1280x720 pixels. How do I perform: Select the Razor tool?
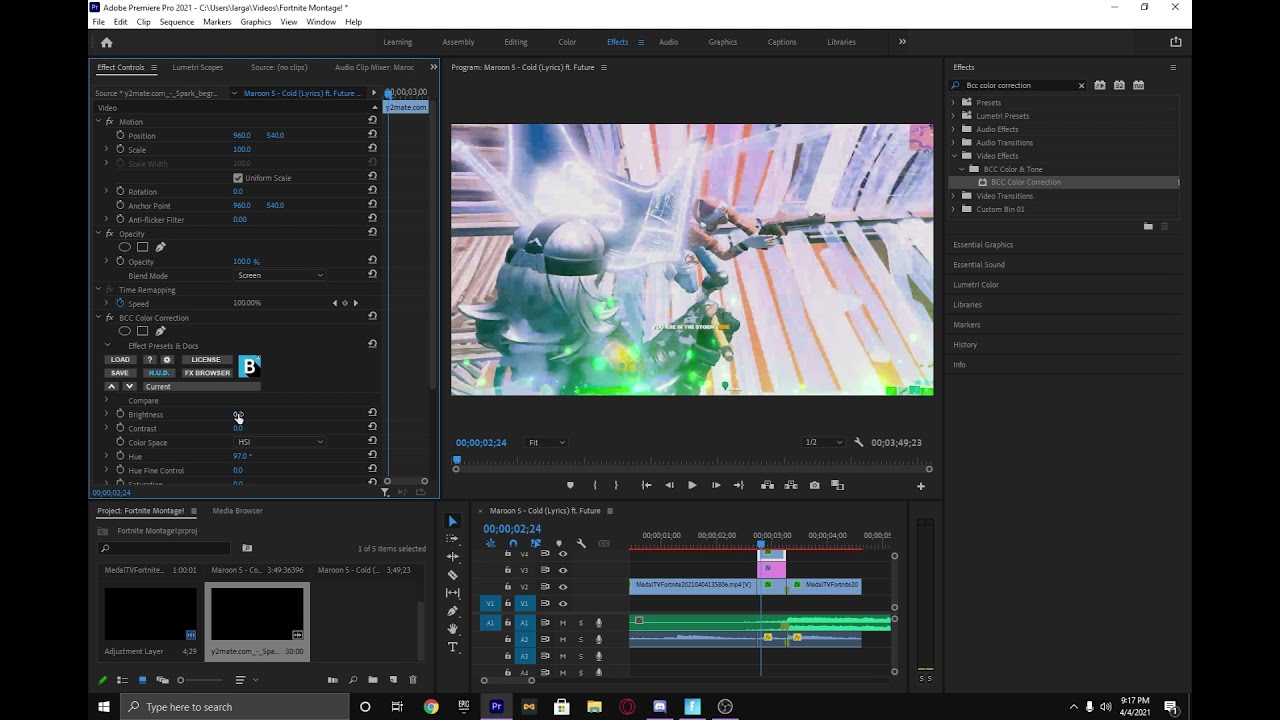pos(452,575)
